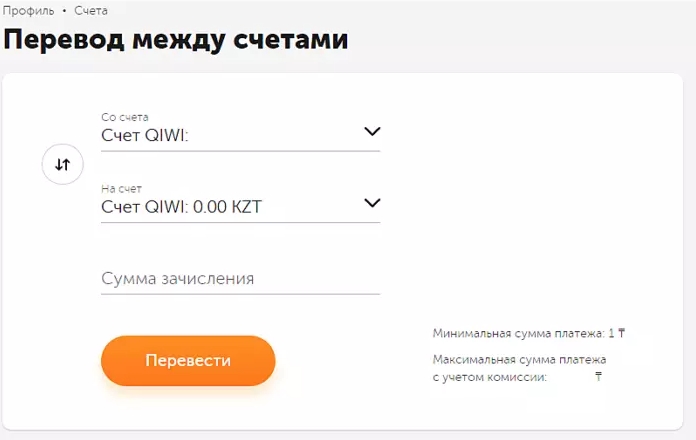This screenshot has width=696, height=440.
Task: Expand the "Со счета" chevron arrow
Action: pyautogui.click(x=372, y=131)
